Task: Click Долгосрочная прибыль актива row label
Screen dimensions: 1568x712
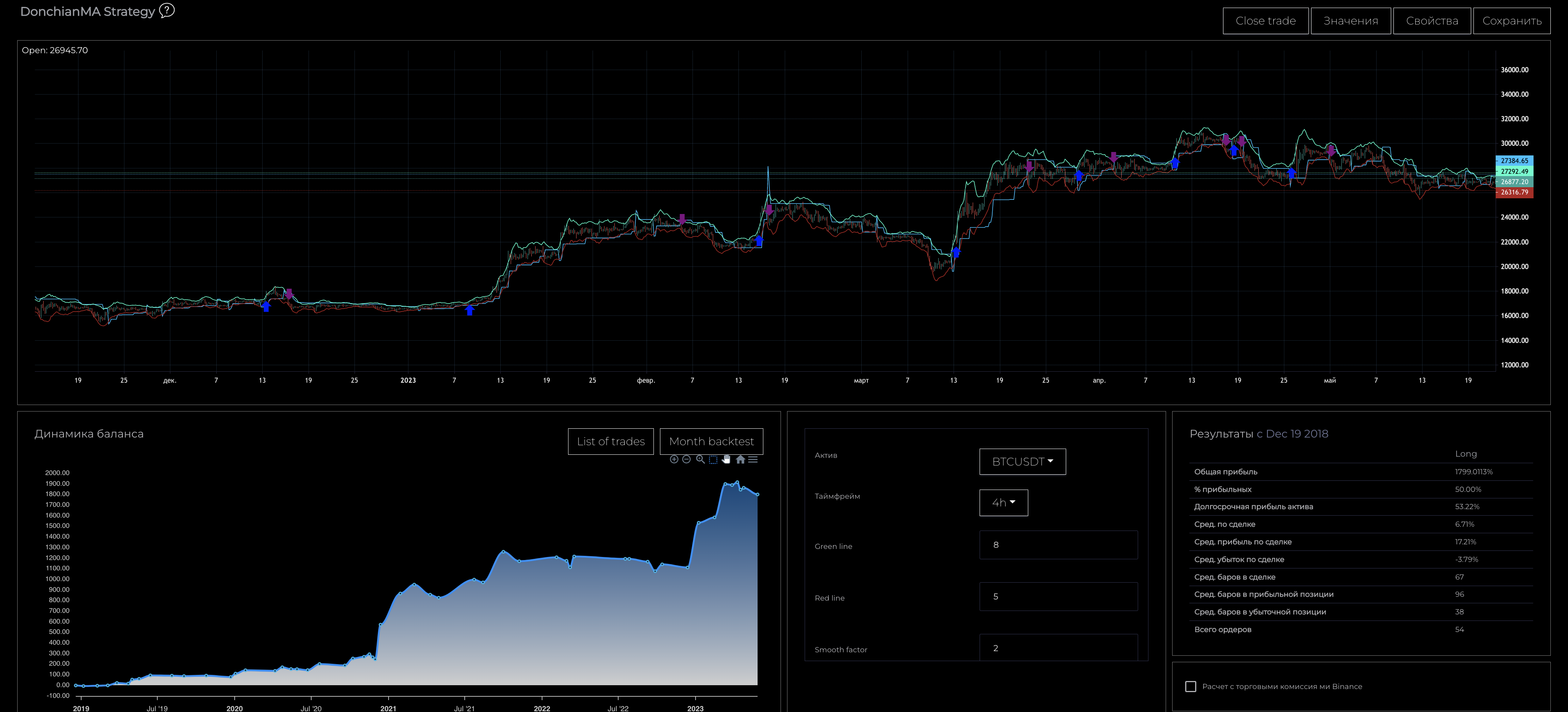Action: coord(1253,506)
